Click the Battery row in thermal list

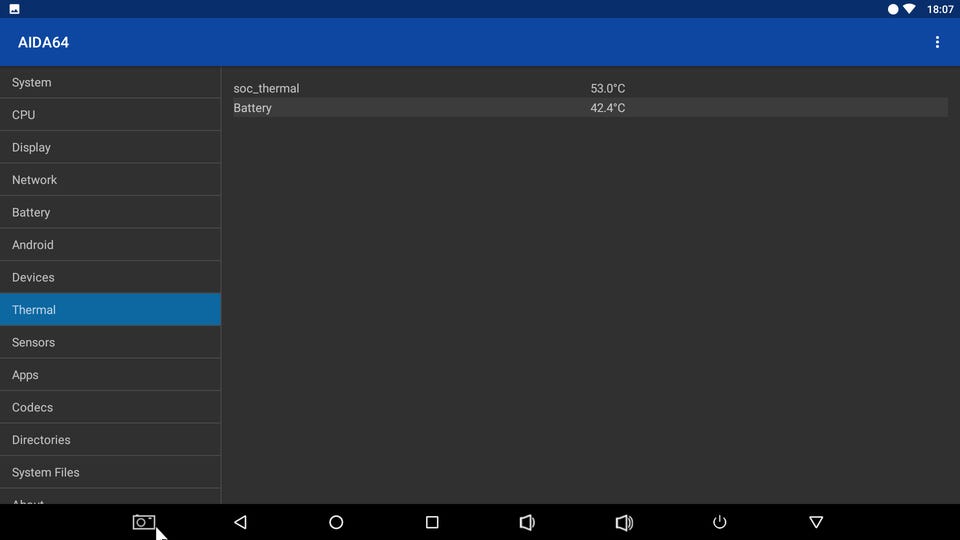pos(590,108)
